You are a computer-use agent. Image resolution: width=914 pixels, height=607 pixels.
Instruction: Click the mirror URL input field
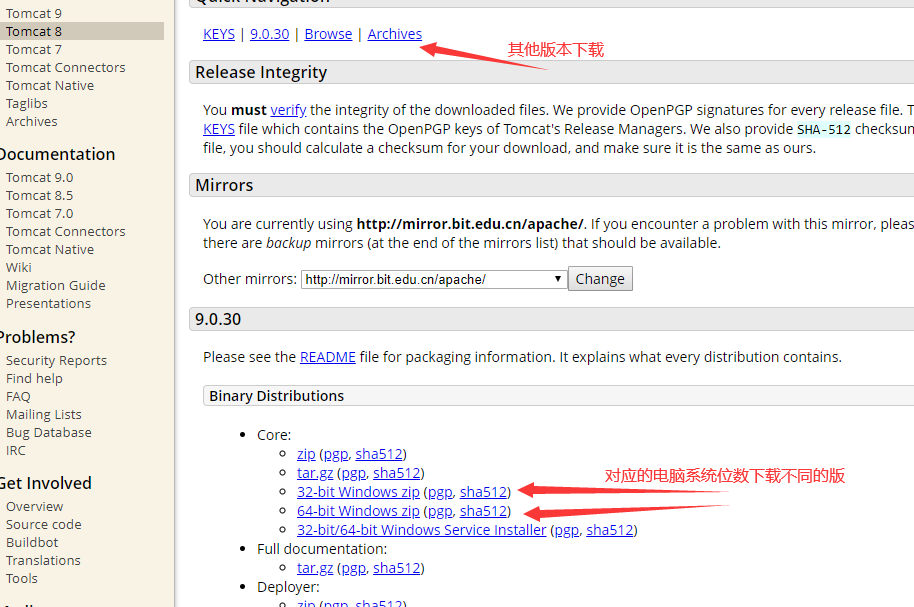(420, 278)
